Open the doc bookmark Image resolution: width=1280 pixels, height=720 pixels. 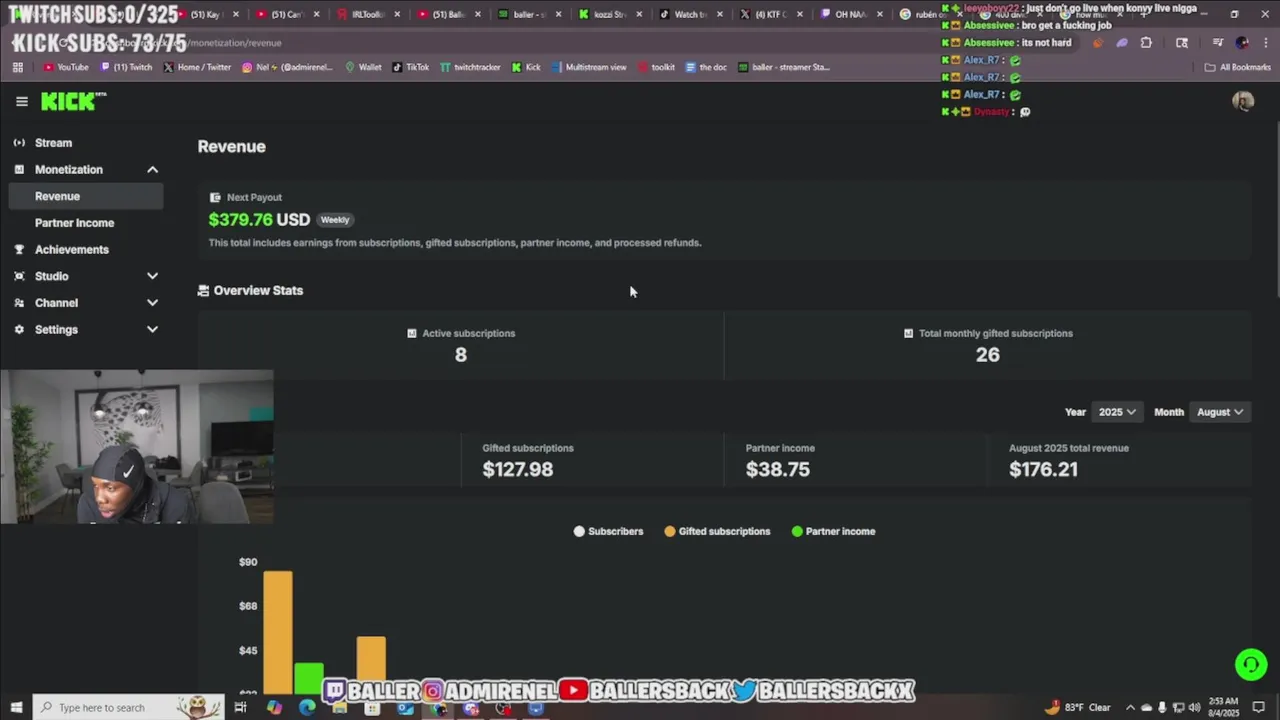click(x=706, y=67)
